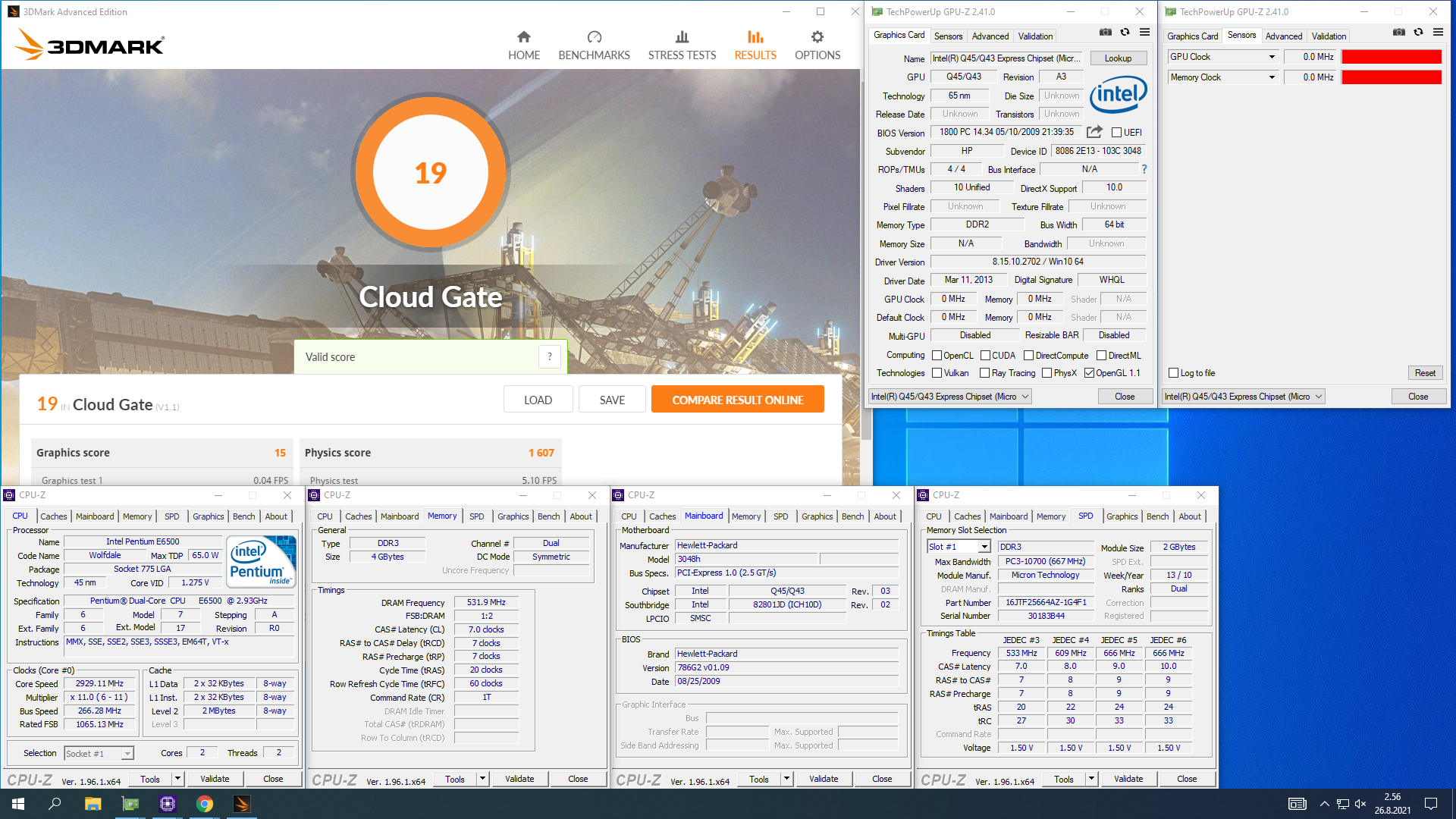This screenshot has height=819, width=1456.
Task: Open first GPU-Z hamburger menu
Action: 1145,33
